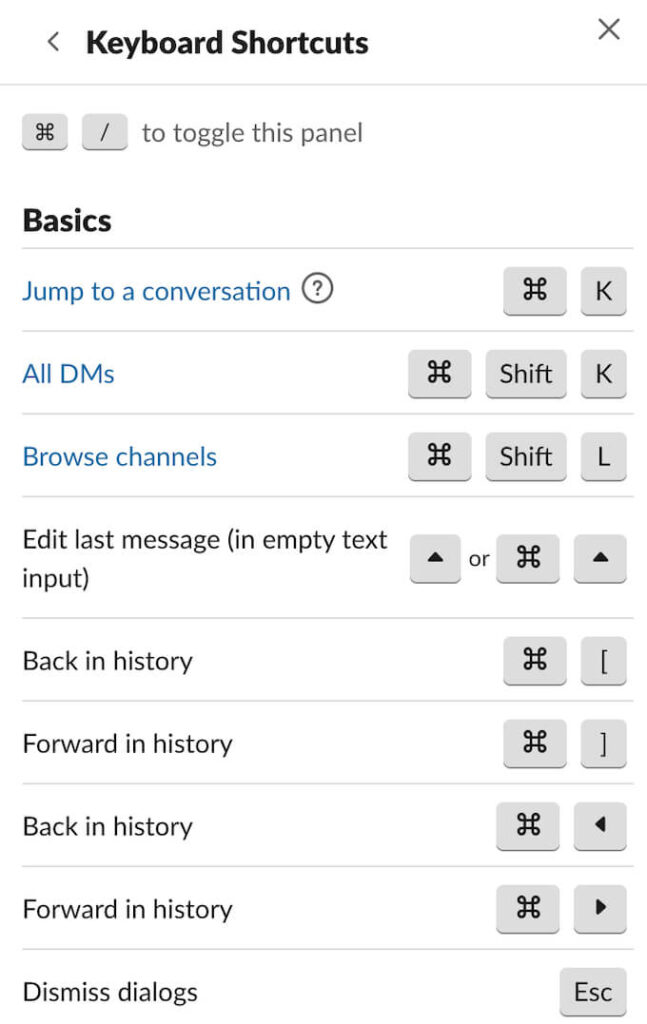This screenshot has width=647, height=1024.
Task: Click the help icon next to Jump to a conversation
Action: (x=317, y=290)
